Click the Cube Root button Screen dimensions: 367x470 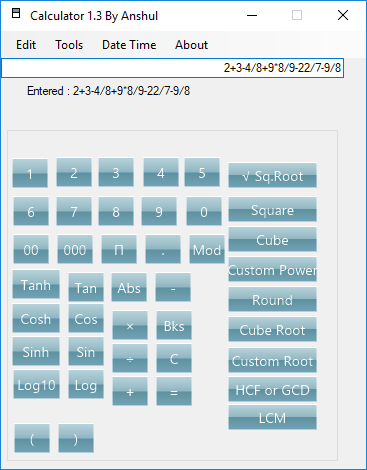(272, 329)
